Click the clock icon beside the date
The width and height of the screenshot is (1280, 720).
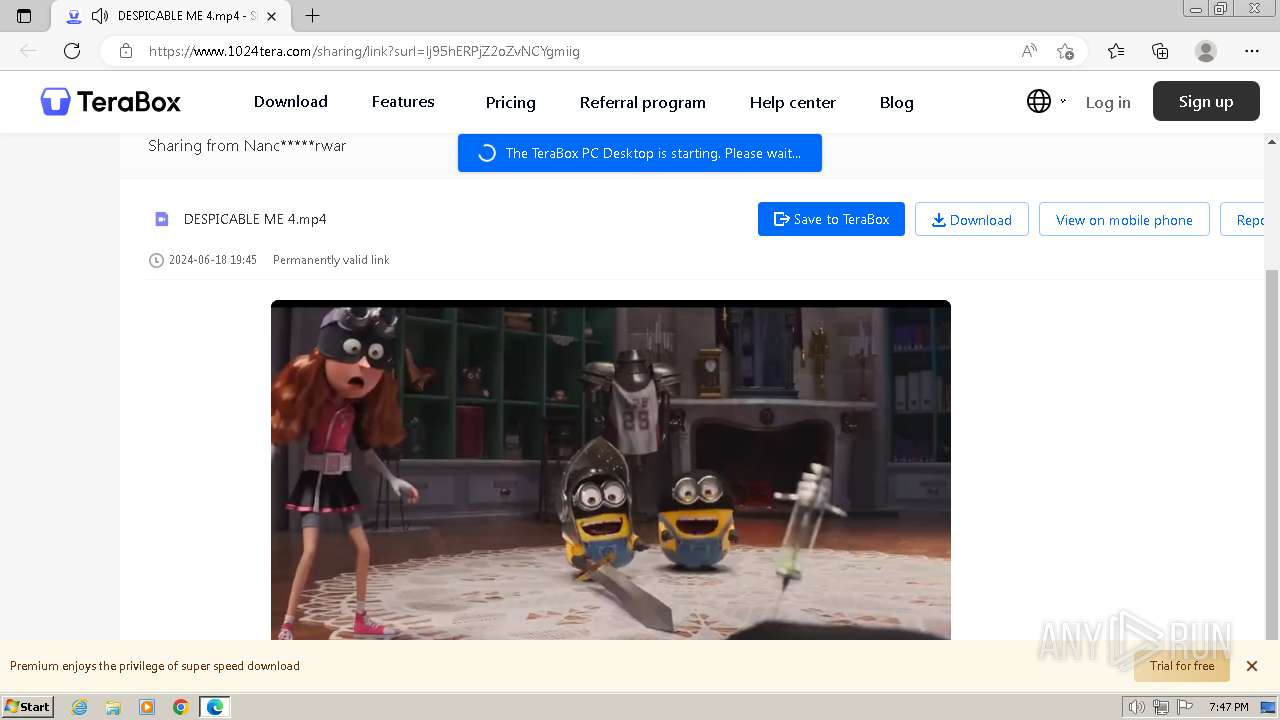pyautogui.click(x=156, y=260)
